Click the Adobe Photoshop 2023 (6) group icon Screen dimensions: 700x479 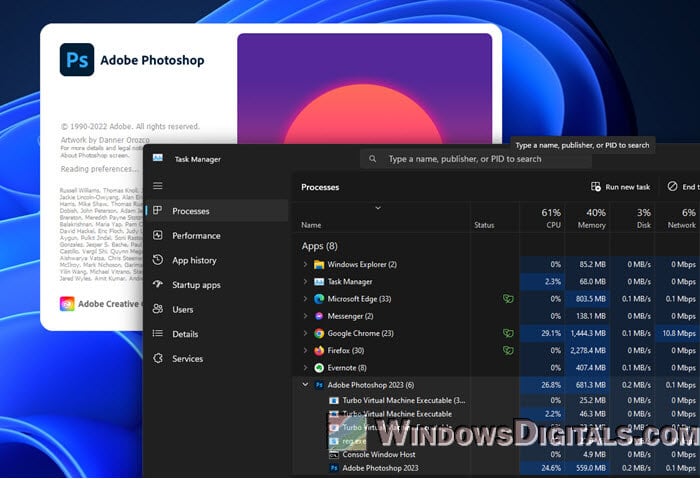click(319, 385)
